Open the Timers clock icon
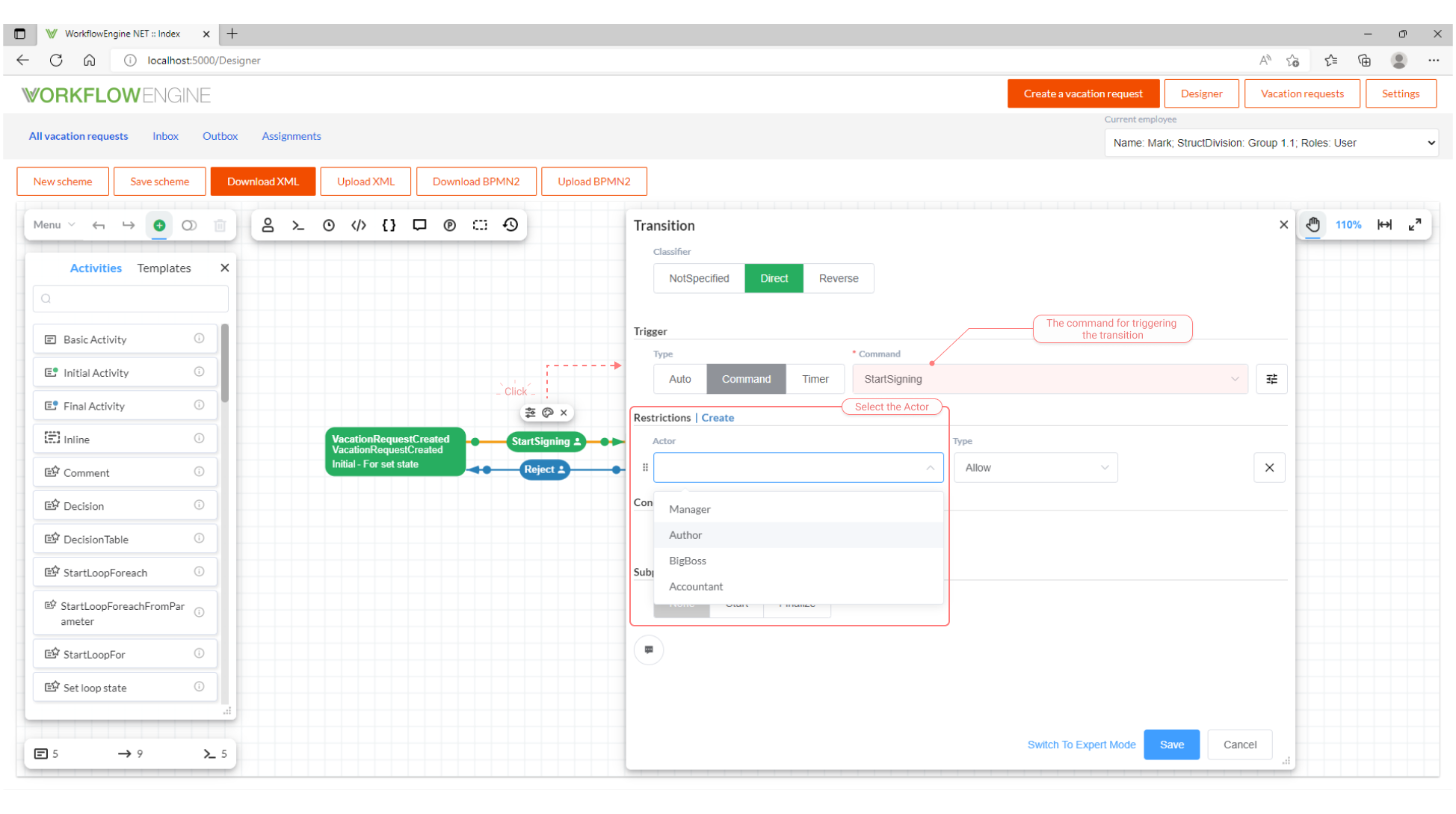Screen dimensions: 1456x814 [x=329, y=225]
